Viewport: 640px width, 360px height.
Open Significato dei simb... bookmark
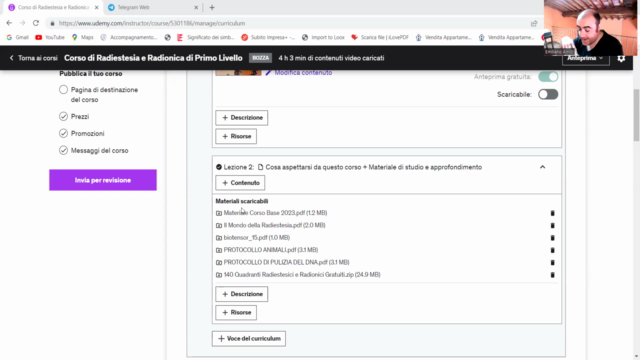pos(206,37)
